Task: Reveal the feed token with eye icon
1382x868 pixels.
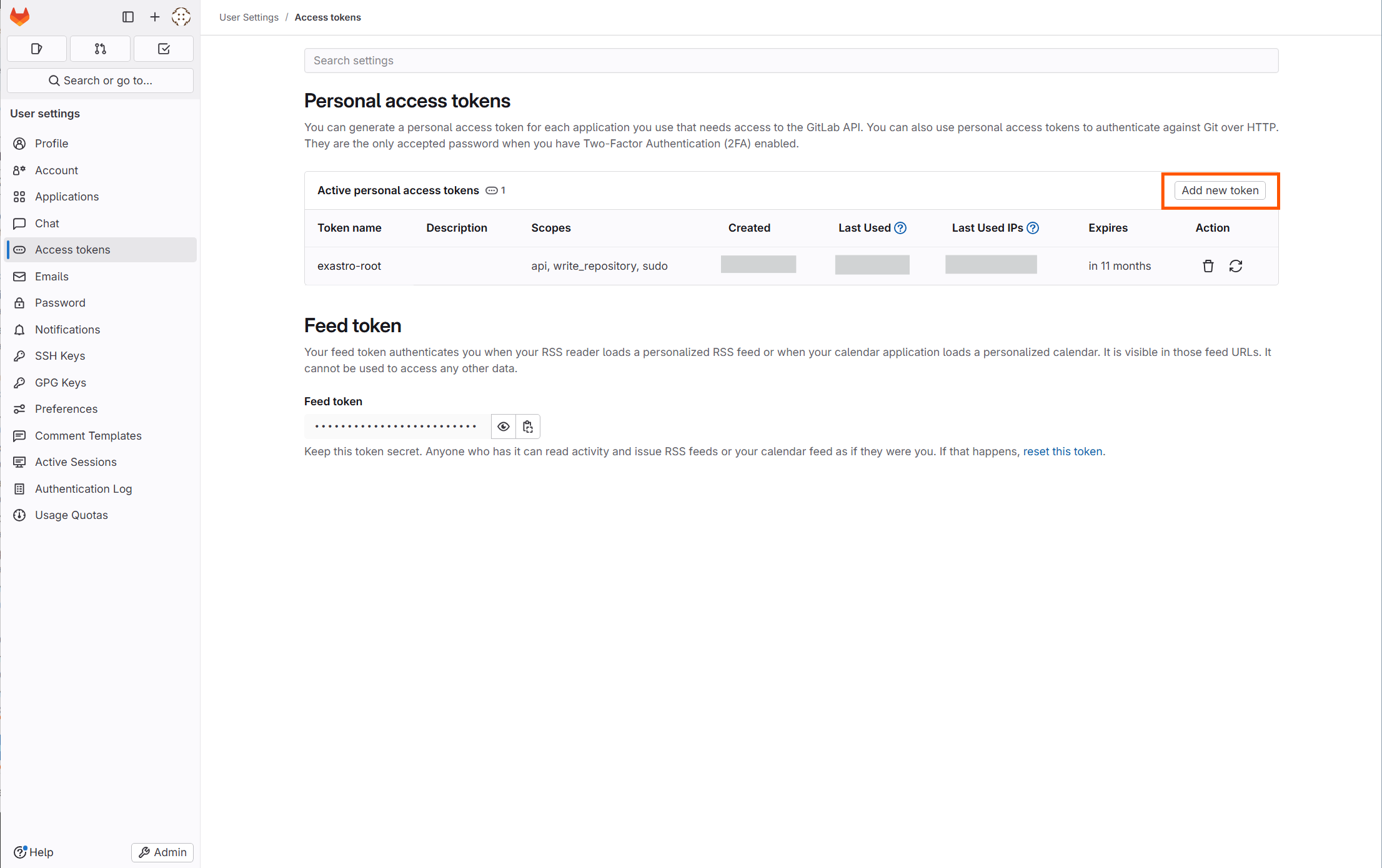Action: (504, 427)
